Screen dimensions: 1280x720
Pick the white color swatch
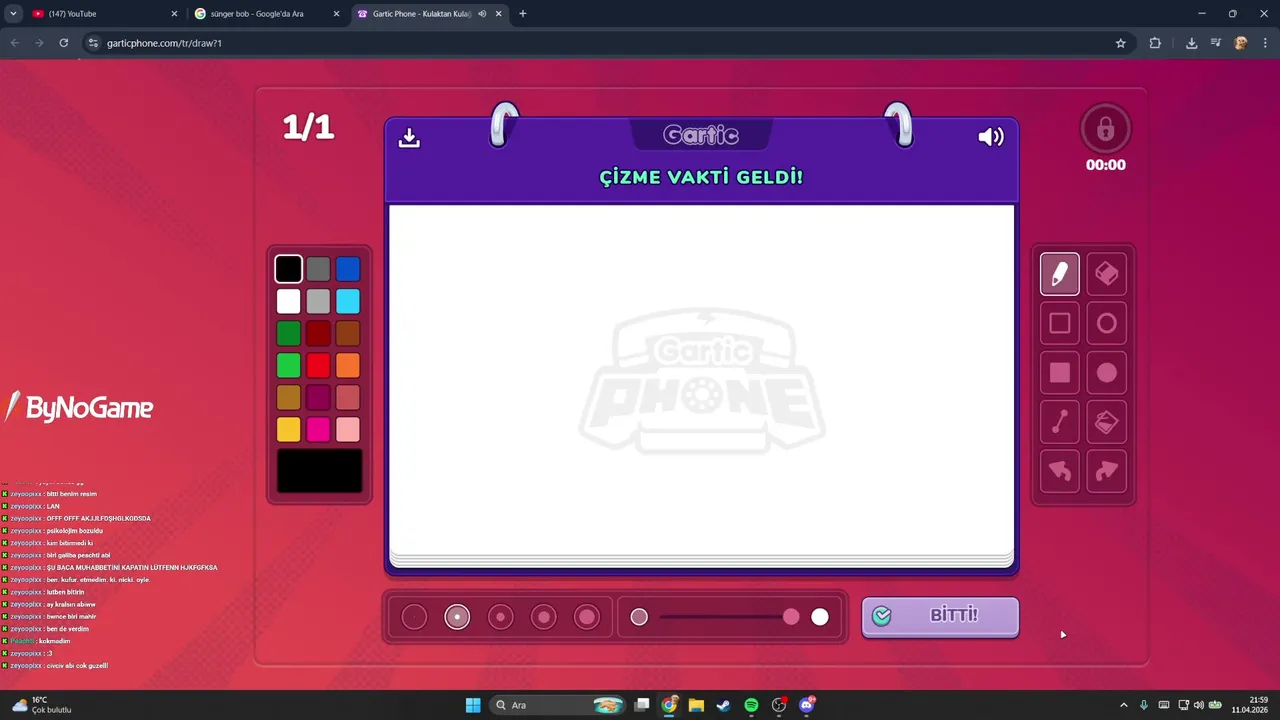click(x=288, y=301)
